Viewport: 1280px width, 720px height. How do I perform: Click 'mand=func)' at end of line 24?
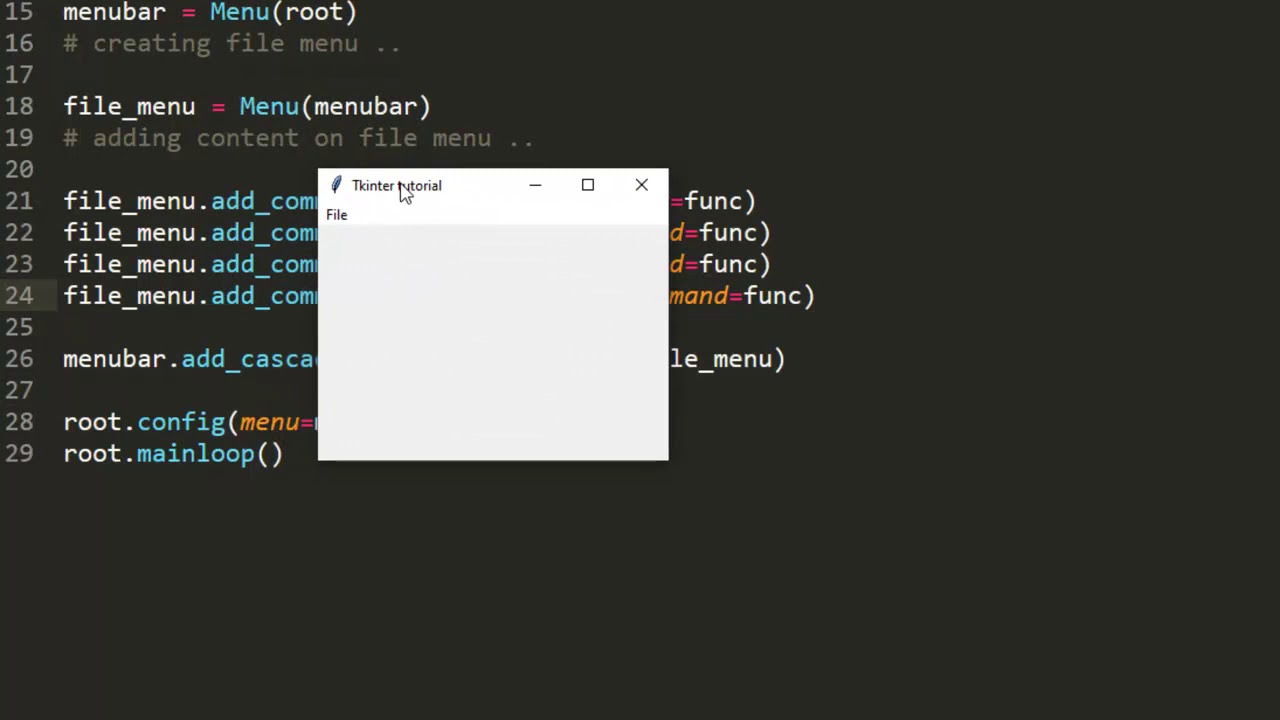[743, 296]
